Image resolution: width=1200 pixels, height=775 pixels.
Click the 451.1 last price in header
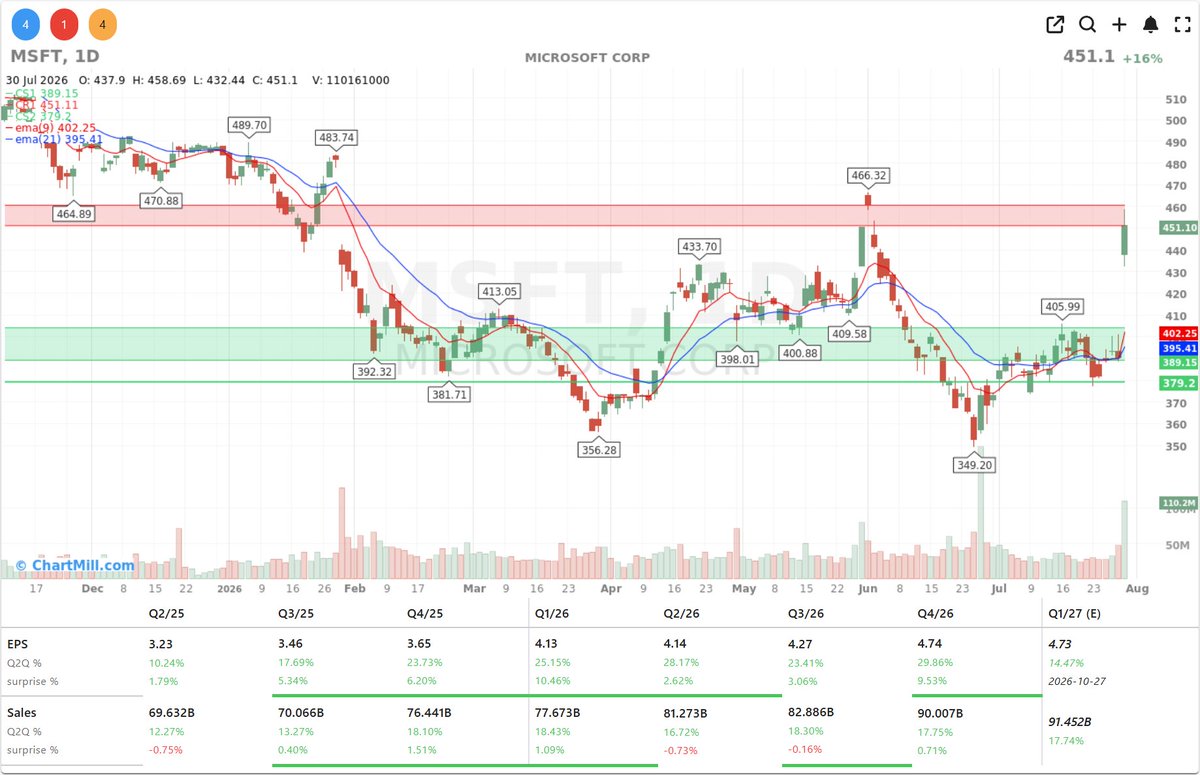click(1088, 57)
